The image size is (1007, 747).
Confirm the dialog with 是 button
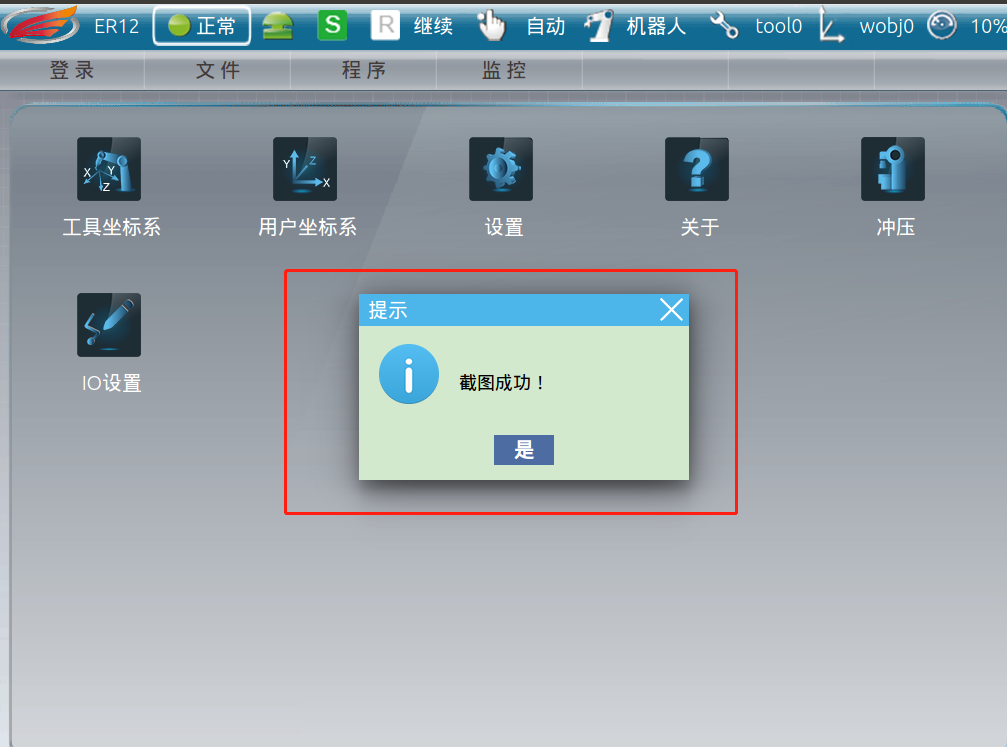coord(523,450)
